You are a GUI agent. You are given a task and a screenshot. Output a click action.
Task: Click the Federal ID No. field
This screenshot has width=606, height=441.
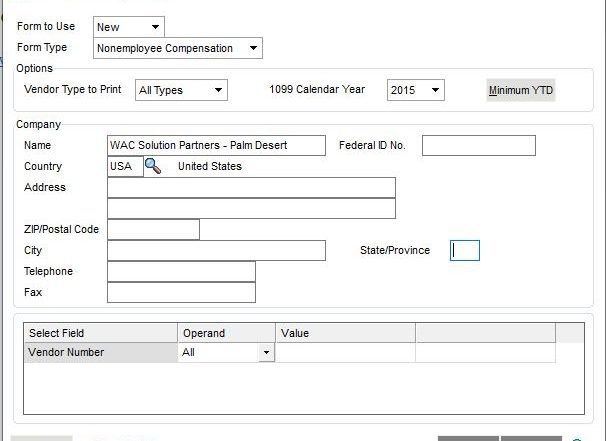pyautogui.click(x=479, y=145)
